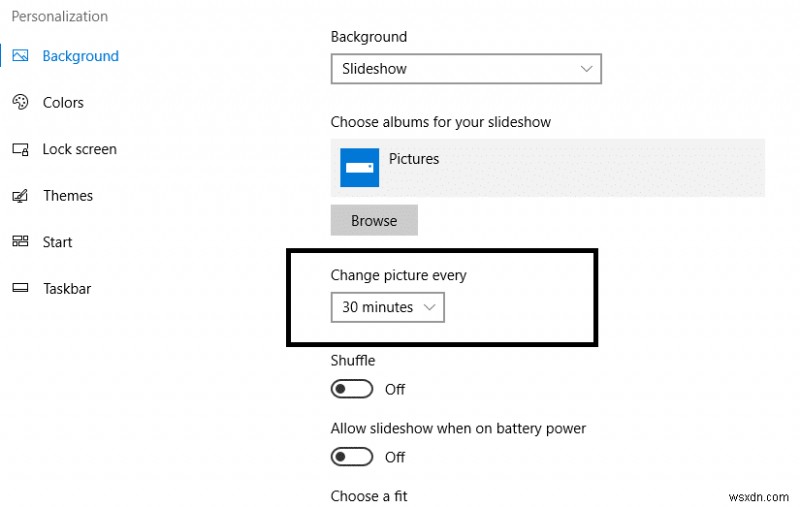Click the Personalization heading

(60, 16)
